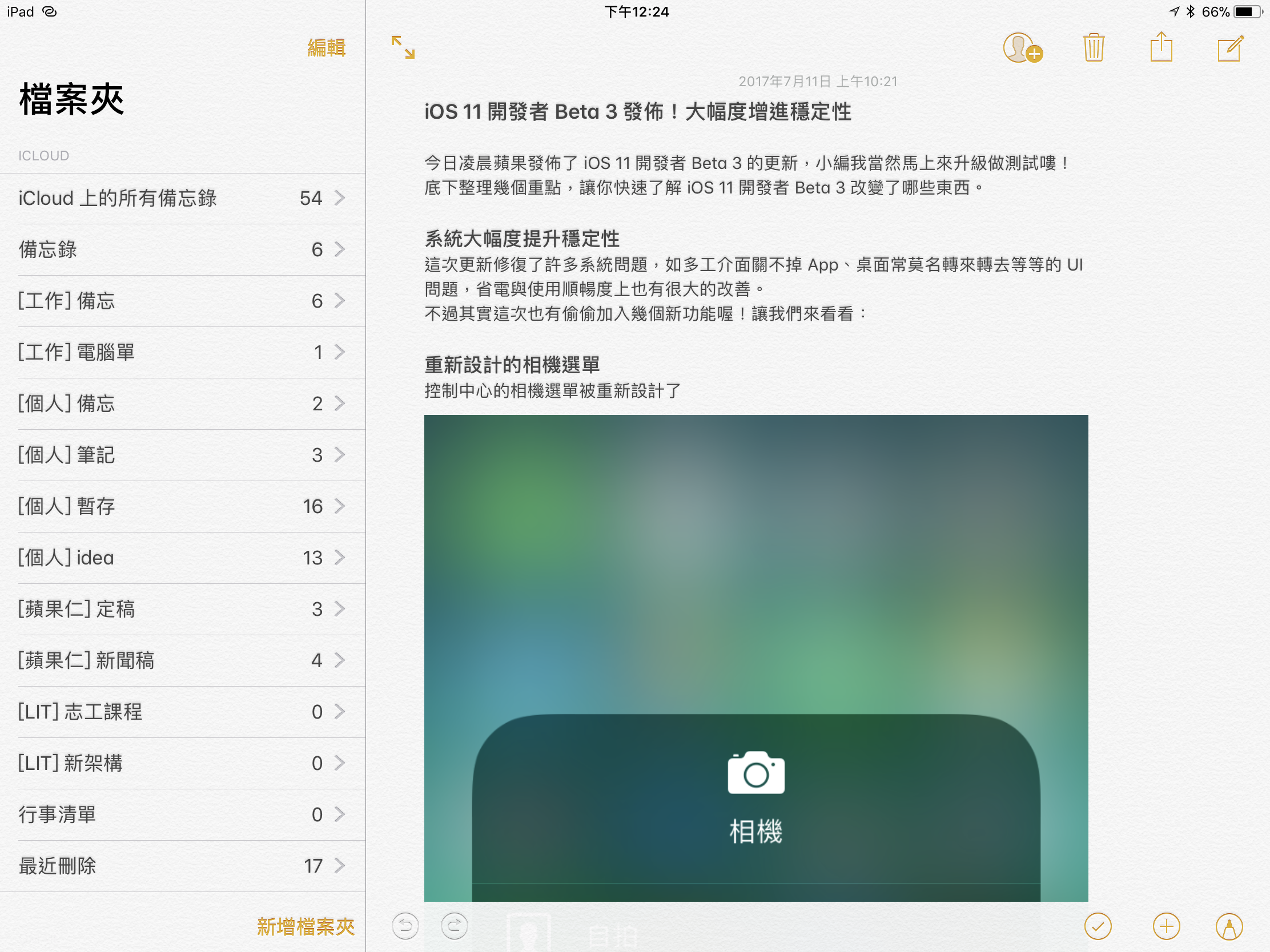Viewport: 1270px width, 952px height.
Task: Expand chevron on [蘋果仁] 新聞稿 row
Action: 340,660
